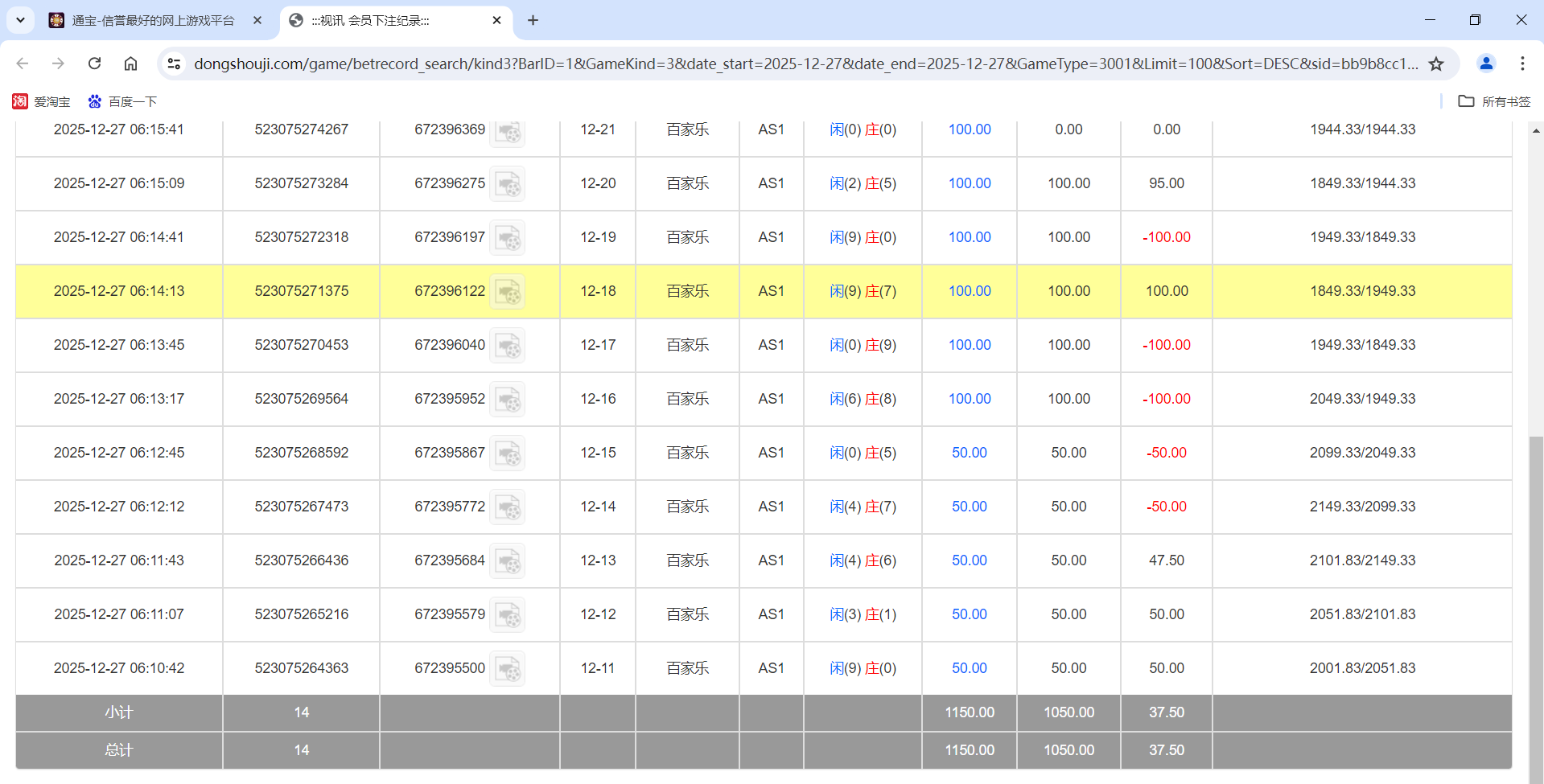
Task: Open the 爱淘宝 bookmark
Action: click(42, 101)
